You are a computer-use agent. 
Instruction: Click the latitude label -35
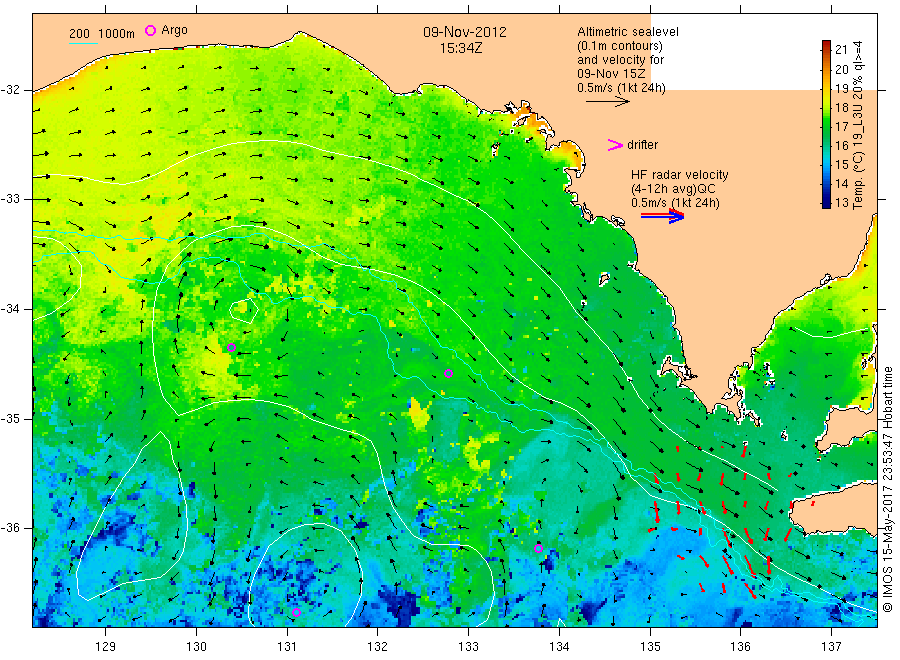pos(11,418)
